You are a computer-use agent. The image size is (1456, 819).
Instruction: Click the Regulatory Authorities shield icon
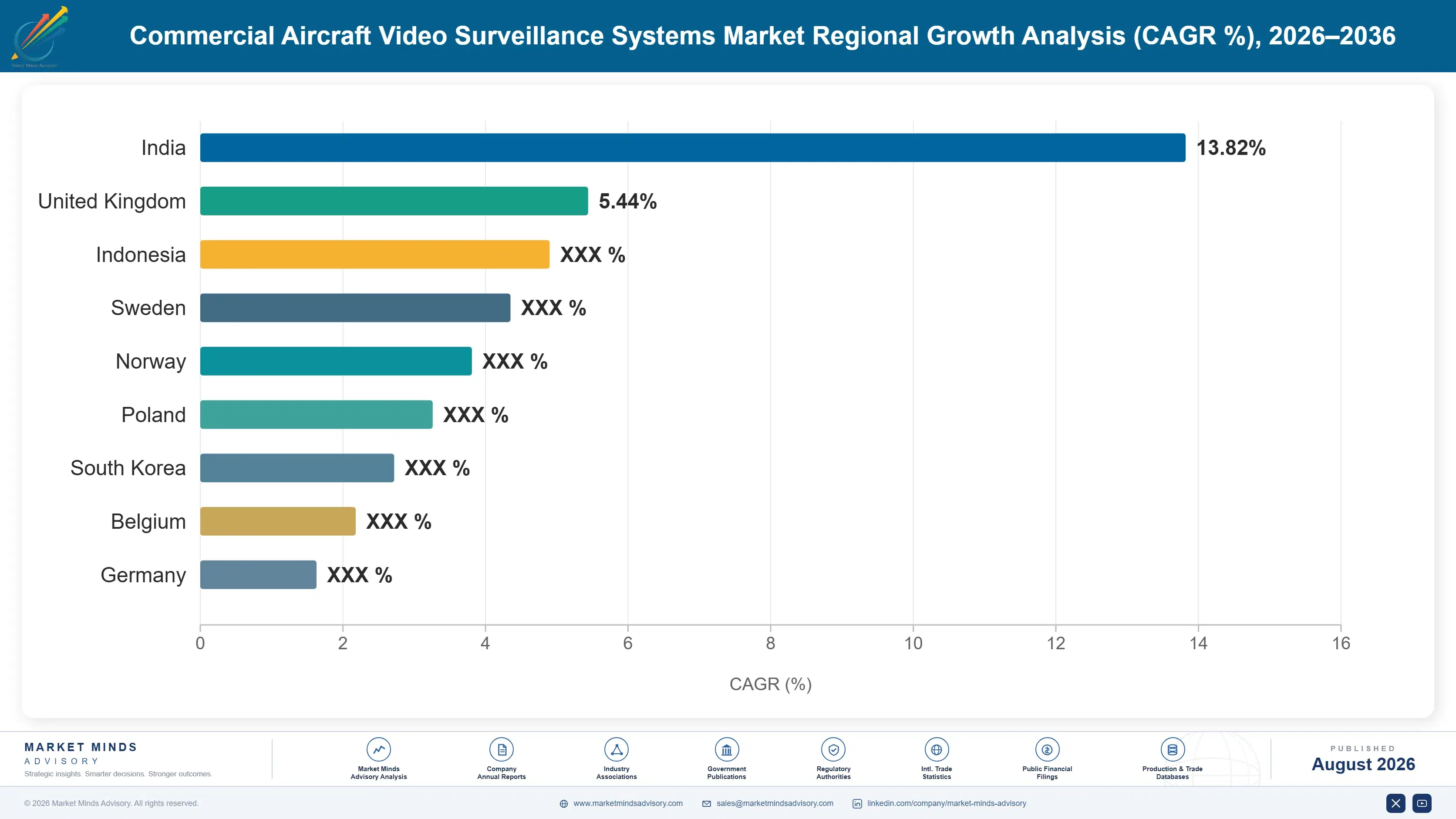834,749
